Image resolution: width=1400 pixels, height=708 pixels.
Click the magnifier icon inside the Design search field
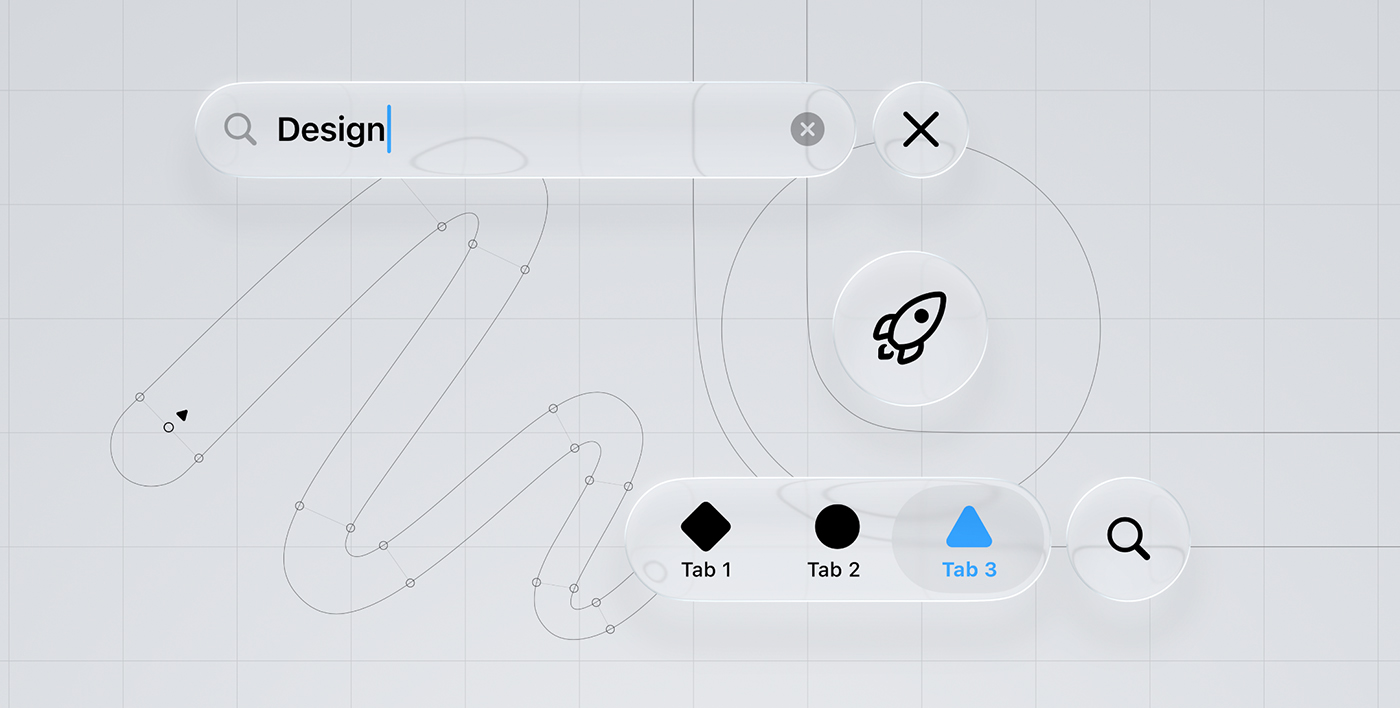tap(240, 129)
